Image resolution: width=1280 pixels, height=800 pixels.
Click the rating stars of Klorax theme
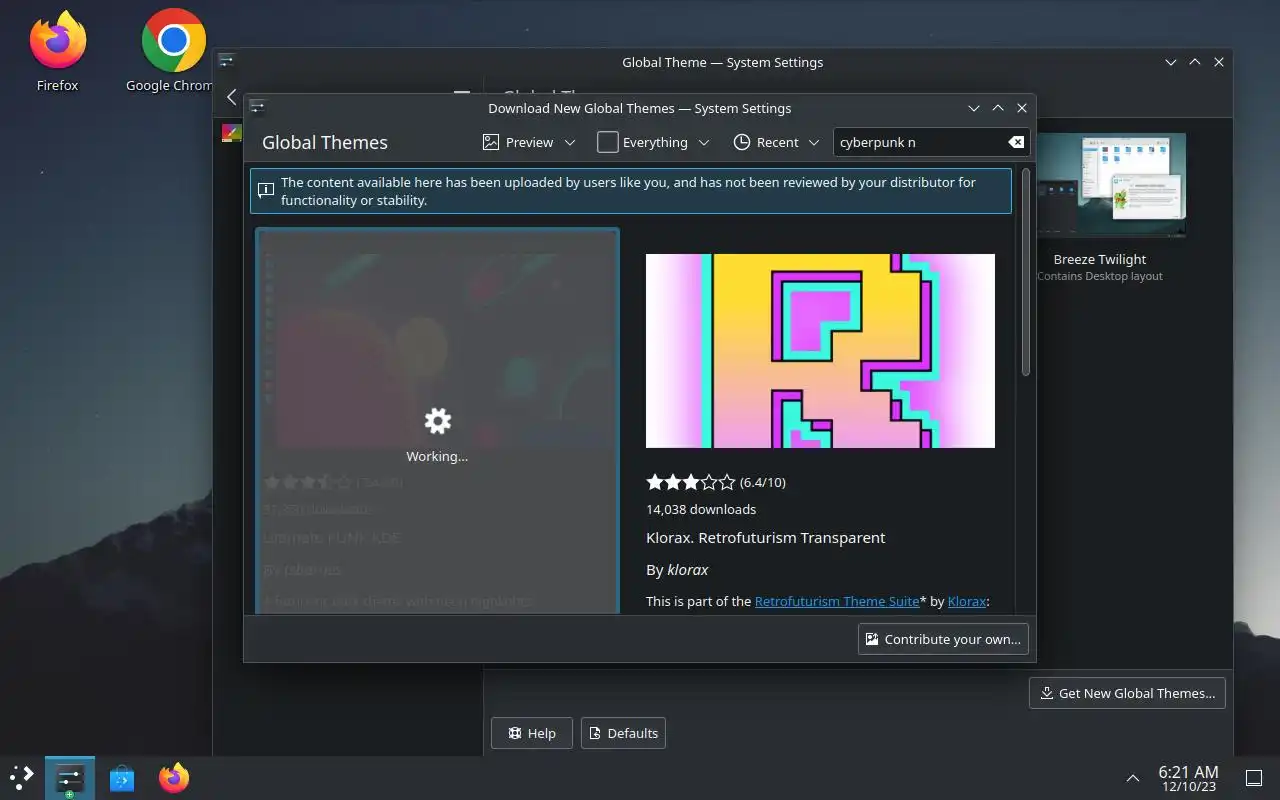click(691, 482)
